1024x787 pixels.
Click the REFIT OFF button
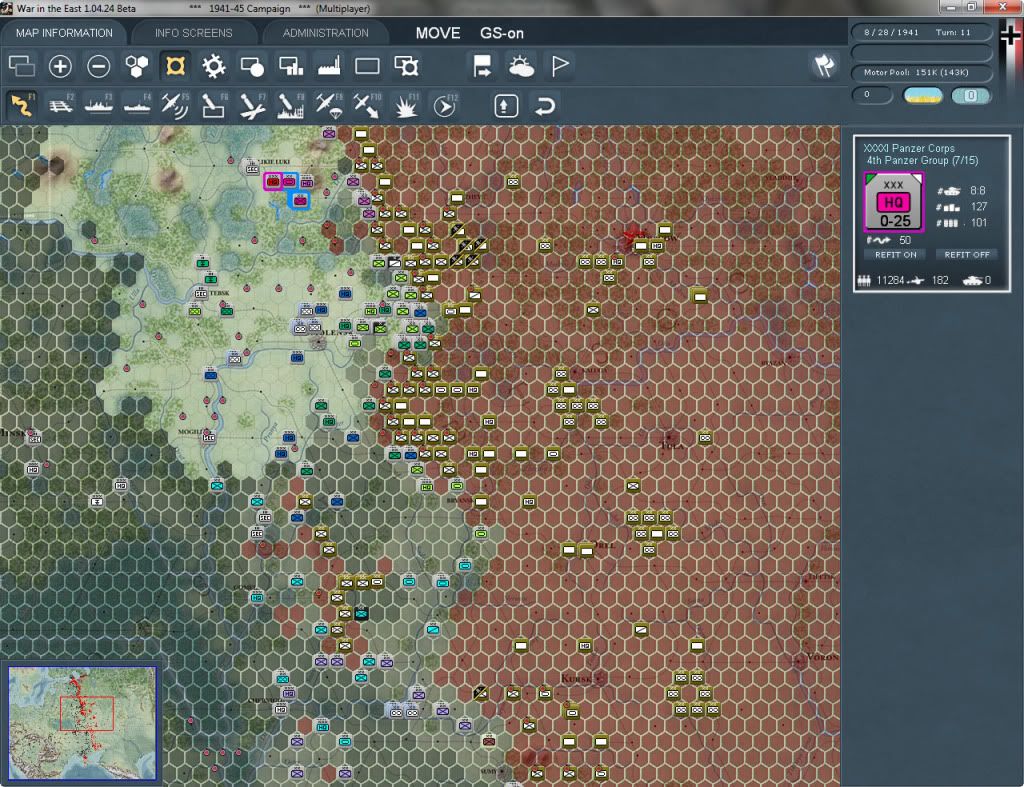[x=967, y=255]
